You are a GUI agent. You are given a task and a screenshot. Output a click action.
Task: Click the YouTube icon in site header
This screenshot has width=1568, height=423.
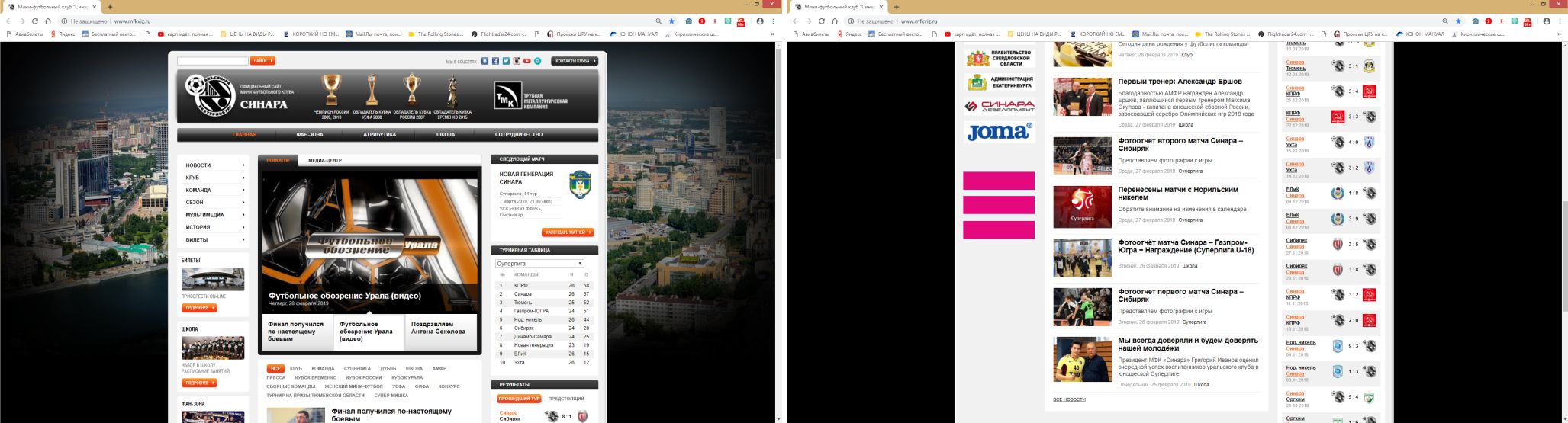pos(526,61)
